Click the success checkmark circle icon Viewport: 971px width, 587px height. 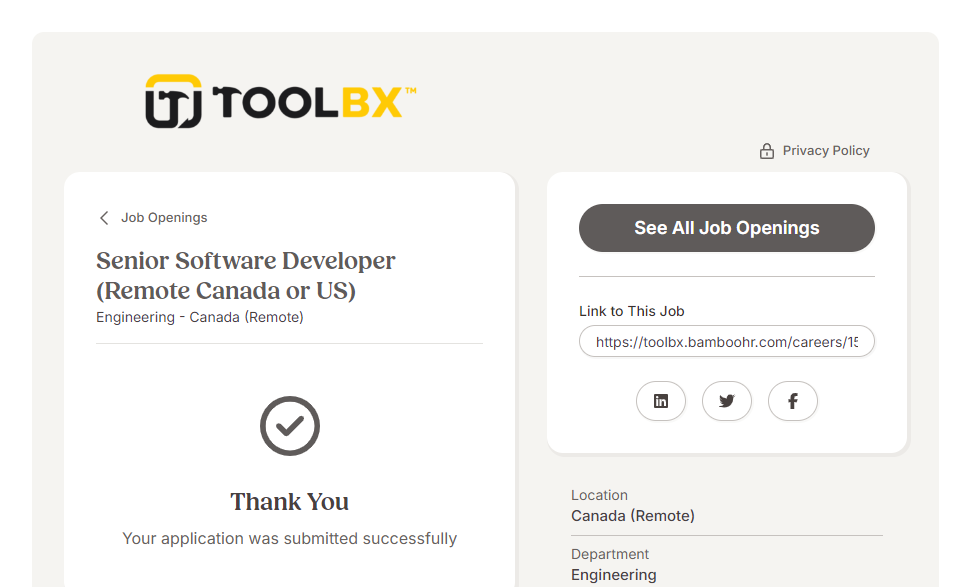[290, 426]
